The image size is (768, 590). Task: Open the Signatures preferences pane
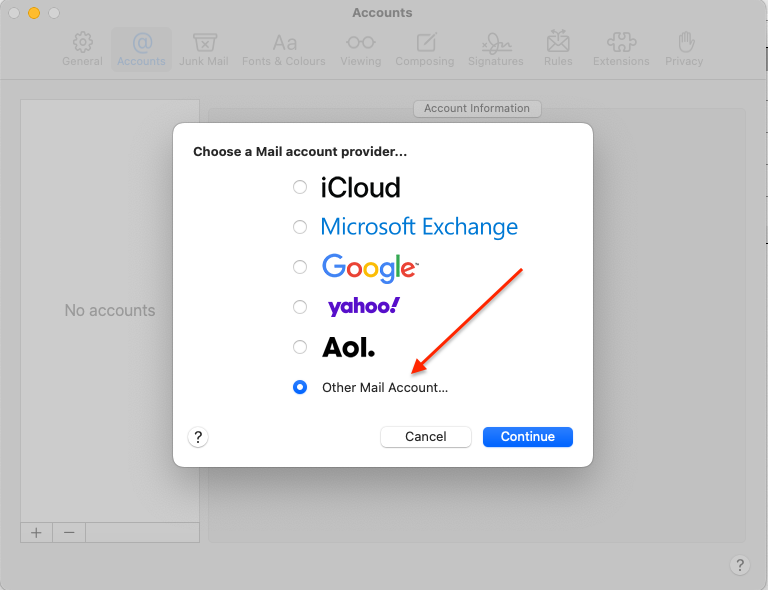[x=496, y=49]
